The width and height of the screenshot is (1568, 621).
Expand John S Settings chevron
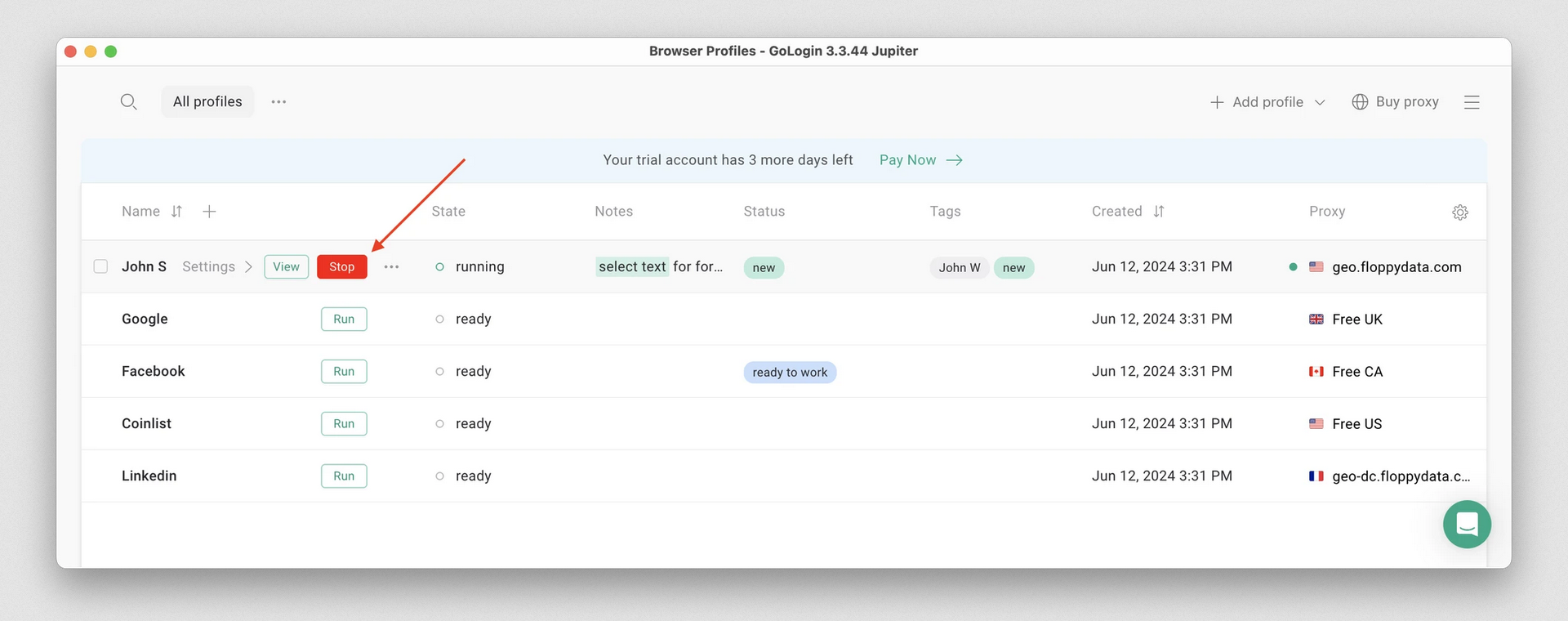pos(248,267)
